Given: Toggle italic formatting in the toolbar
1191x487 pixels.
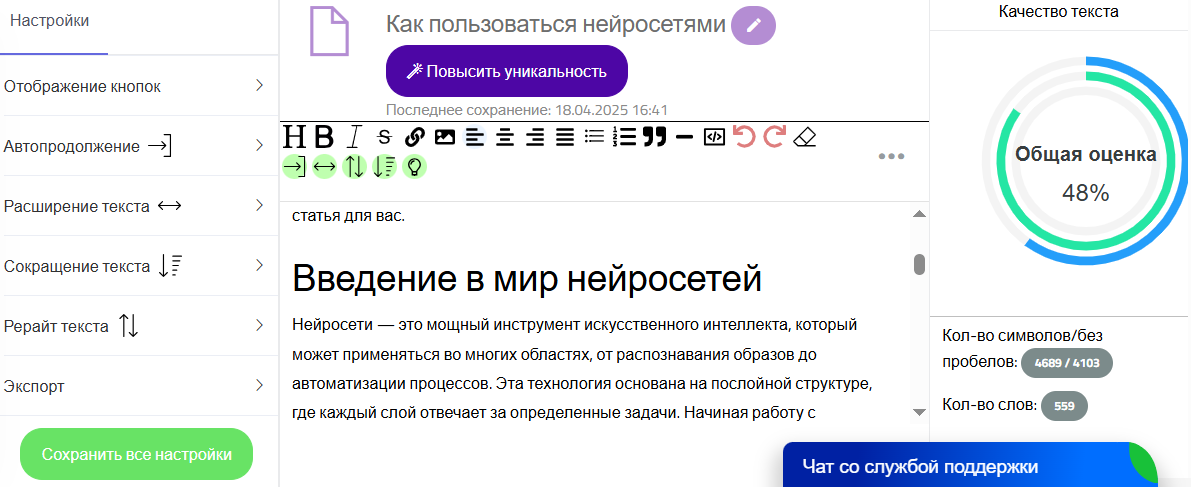Looking at the screenshot, I should click(x=354, y=137).
